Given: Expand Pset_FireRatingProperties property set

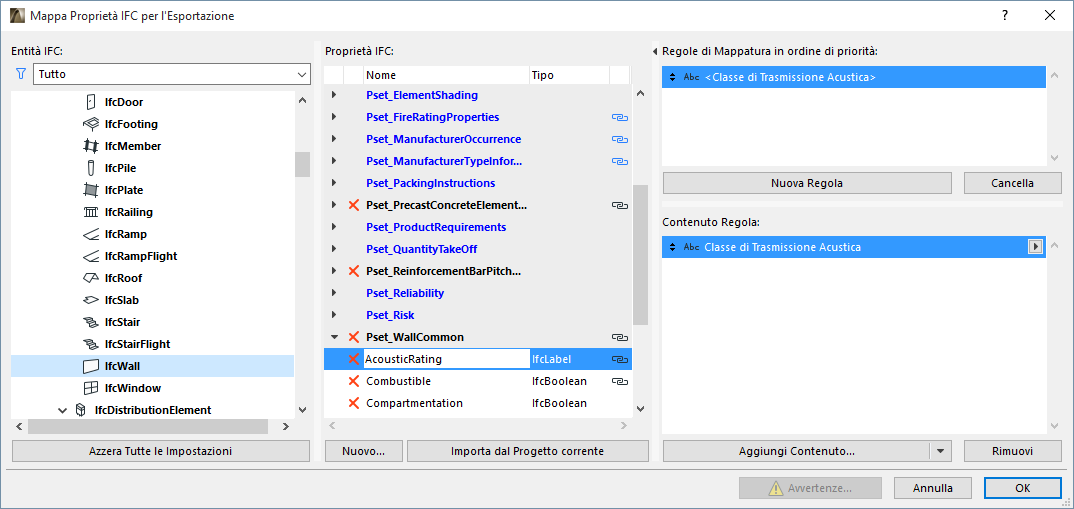Looking at the screenshot, I should click(334, 117).
